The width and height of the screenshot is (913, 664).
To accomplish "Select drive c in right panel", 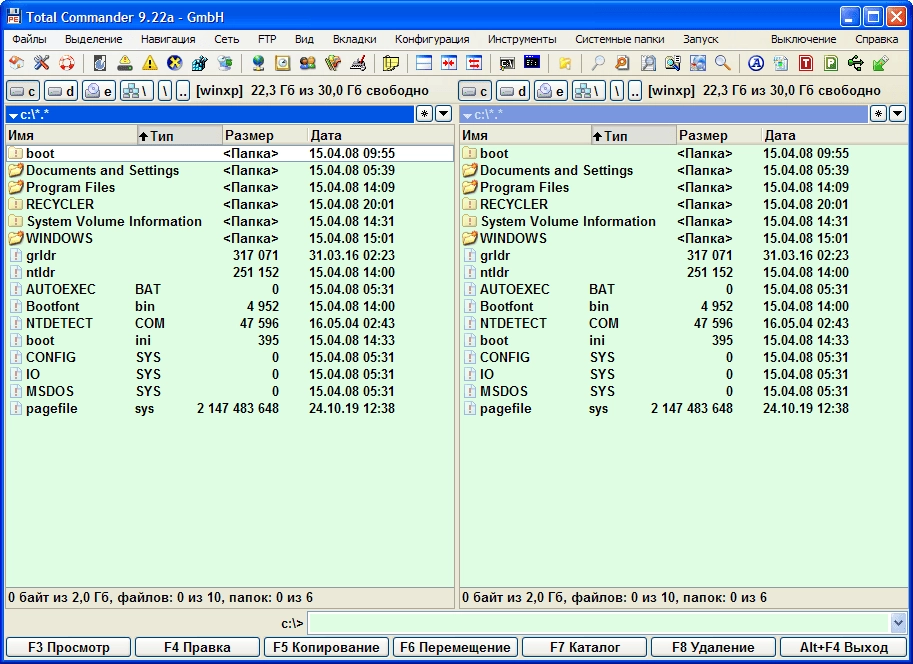I will (x=475, y=91).
